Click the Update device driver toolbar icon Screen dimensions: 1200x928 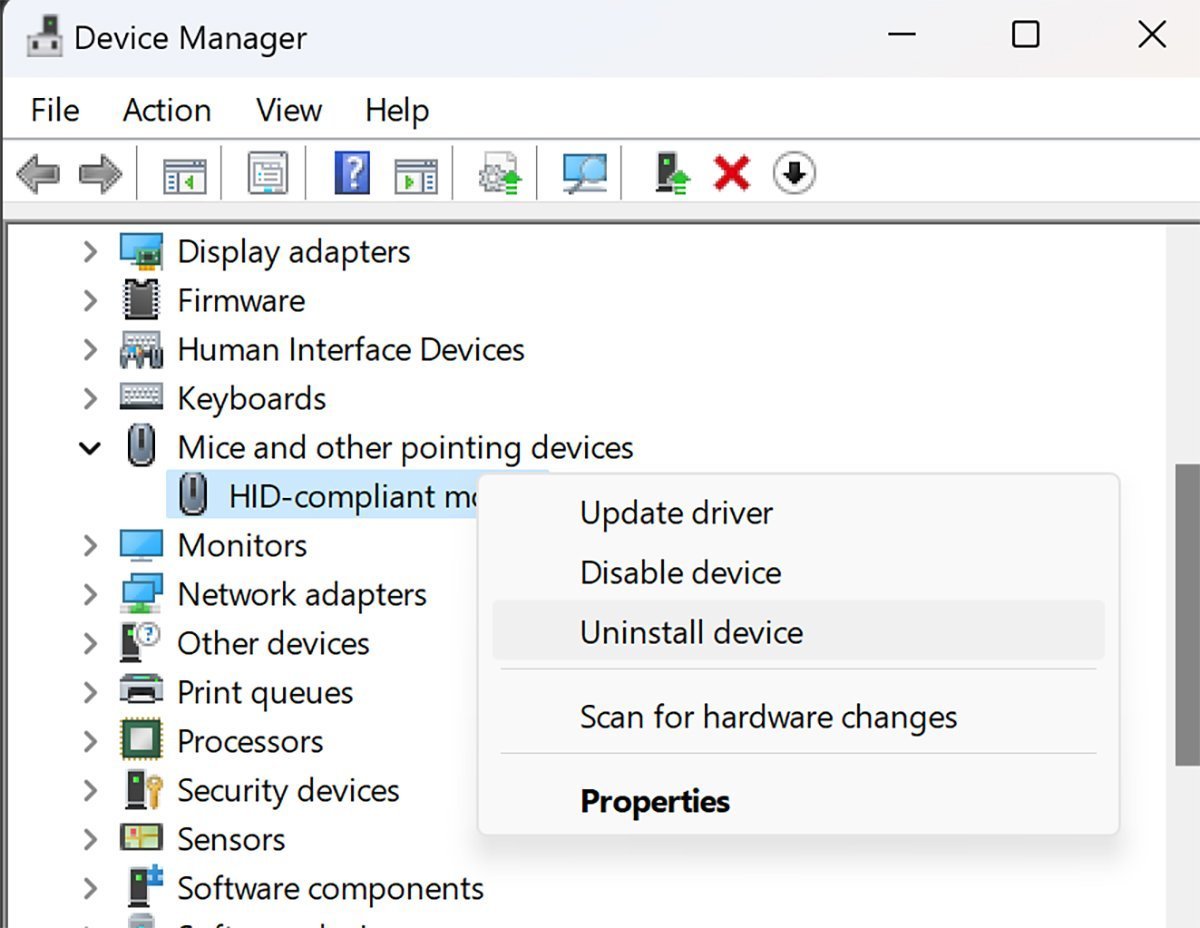(672, 174)
